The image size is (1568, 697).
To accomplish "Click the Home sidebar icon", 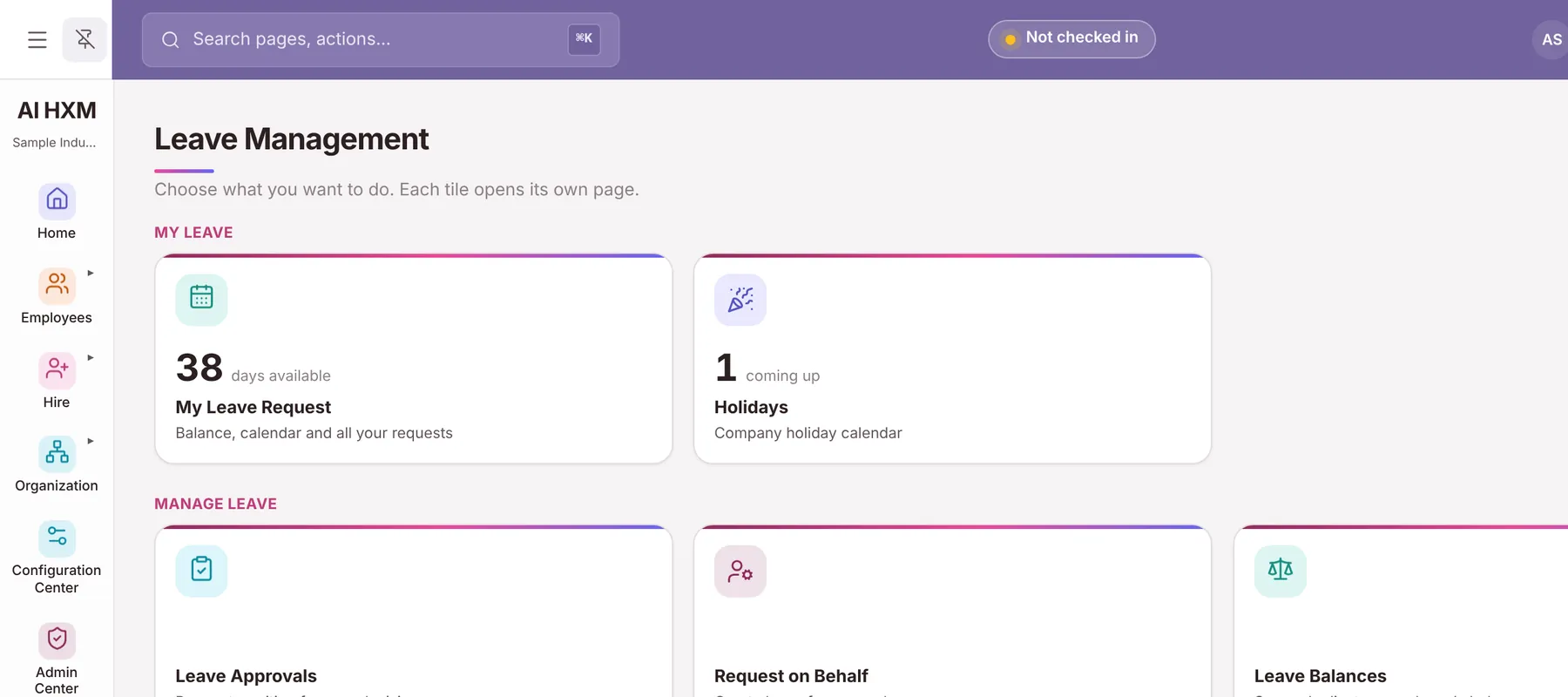I will click(57, 200).
